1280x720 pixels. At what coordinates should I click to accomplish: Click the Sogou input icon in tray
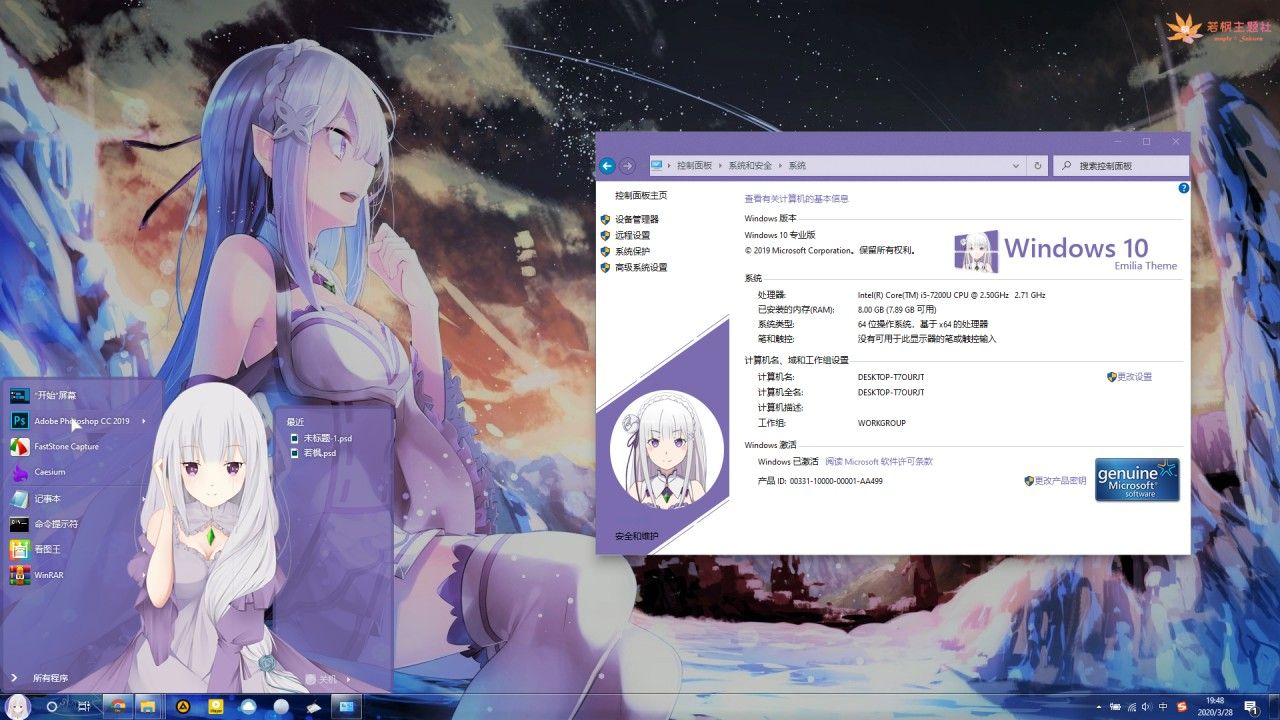(1182, 707)
